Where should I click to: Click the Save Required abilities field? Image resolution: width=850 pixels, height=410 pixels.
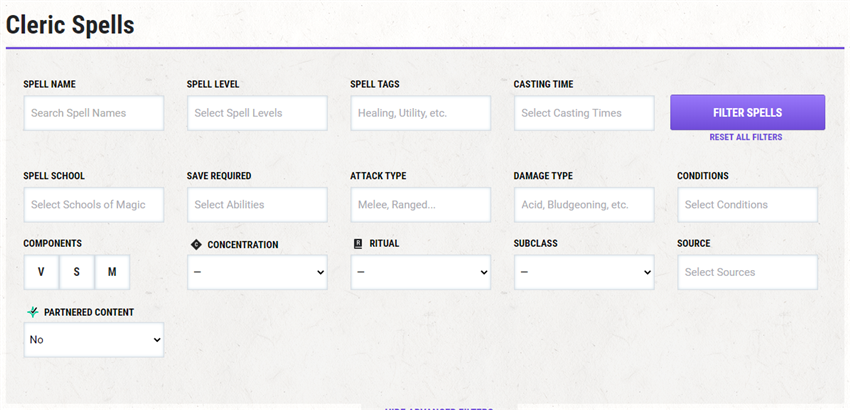coord(257,205)
